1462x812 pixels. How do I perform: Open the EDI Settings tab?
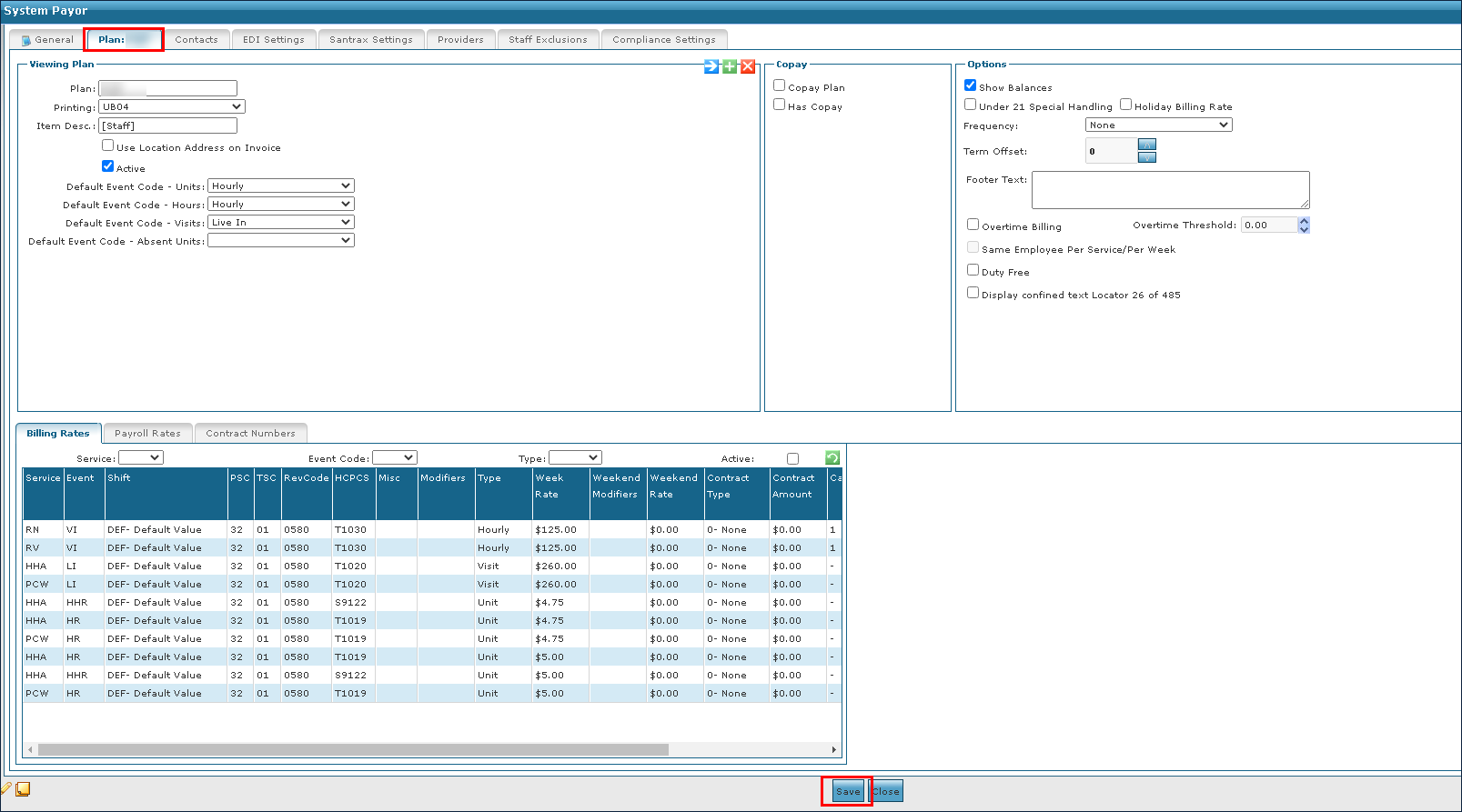point(273,40)
